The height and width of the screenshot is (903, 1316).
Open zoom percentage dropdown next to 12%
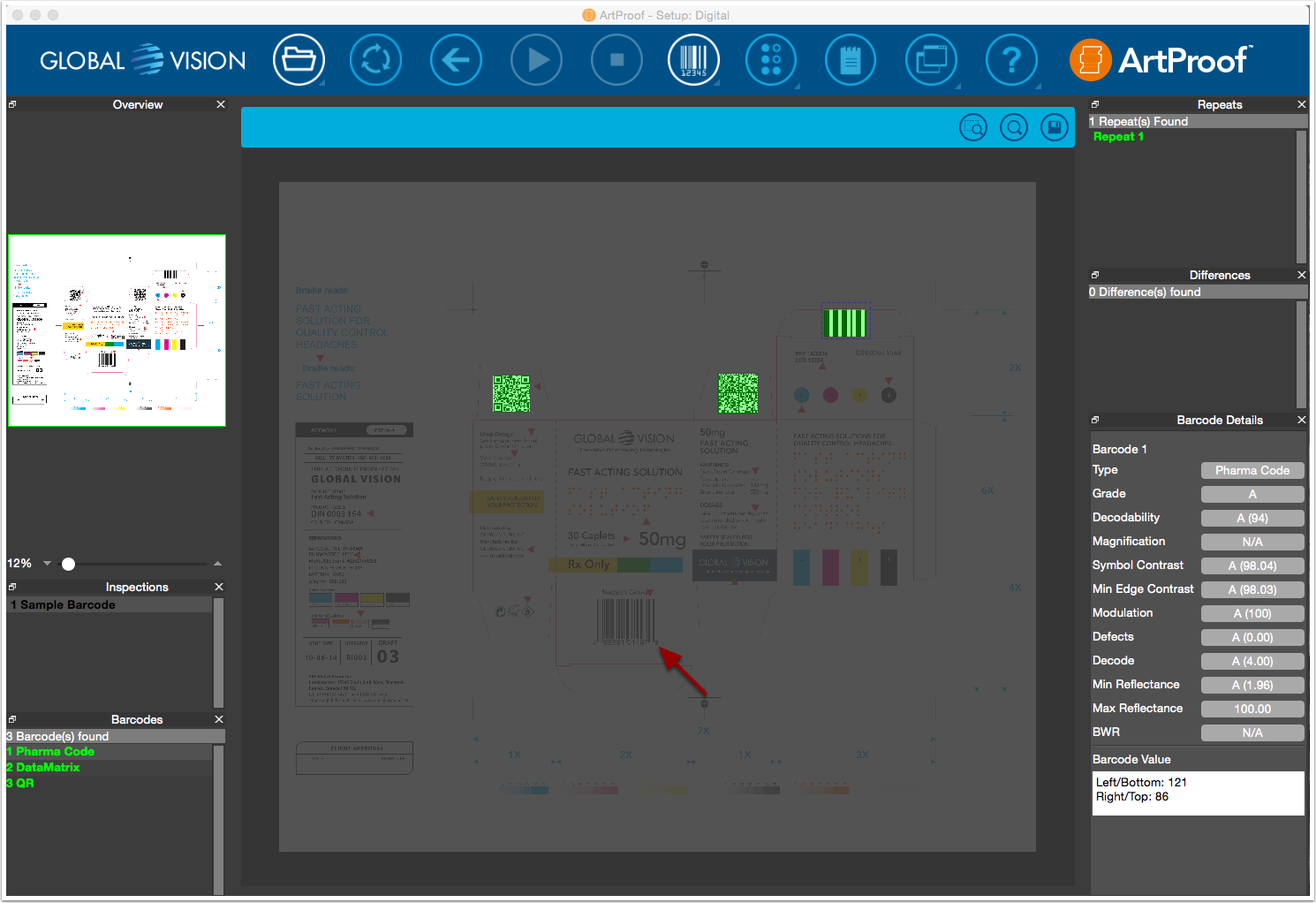click(x=47, y=564)
